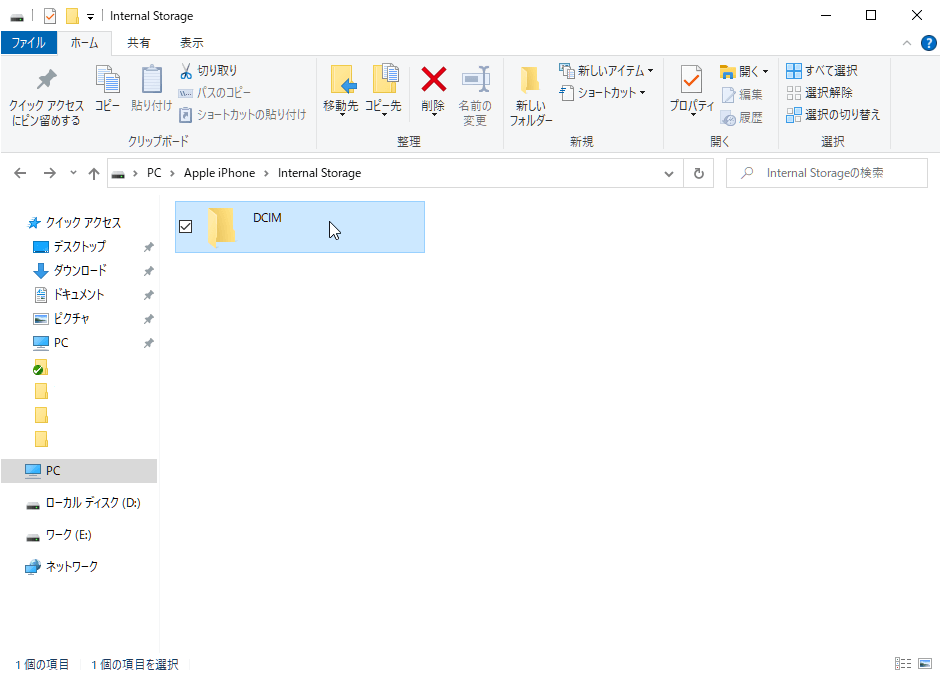Image resolution: width=941 pixels, height=677 pixels.
Task: Open the Properties (プロパティ) icon
Action: pyautogui.click(x=691, y=80)
